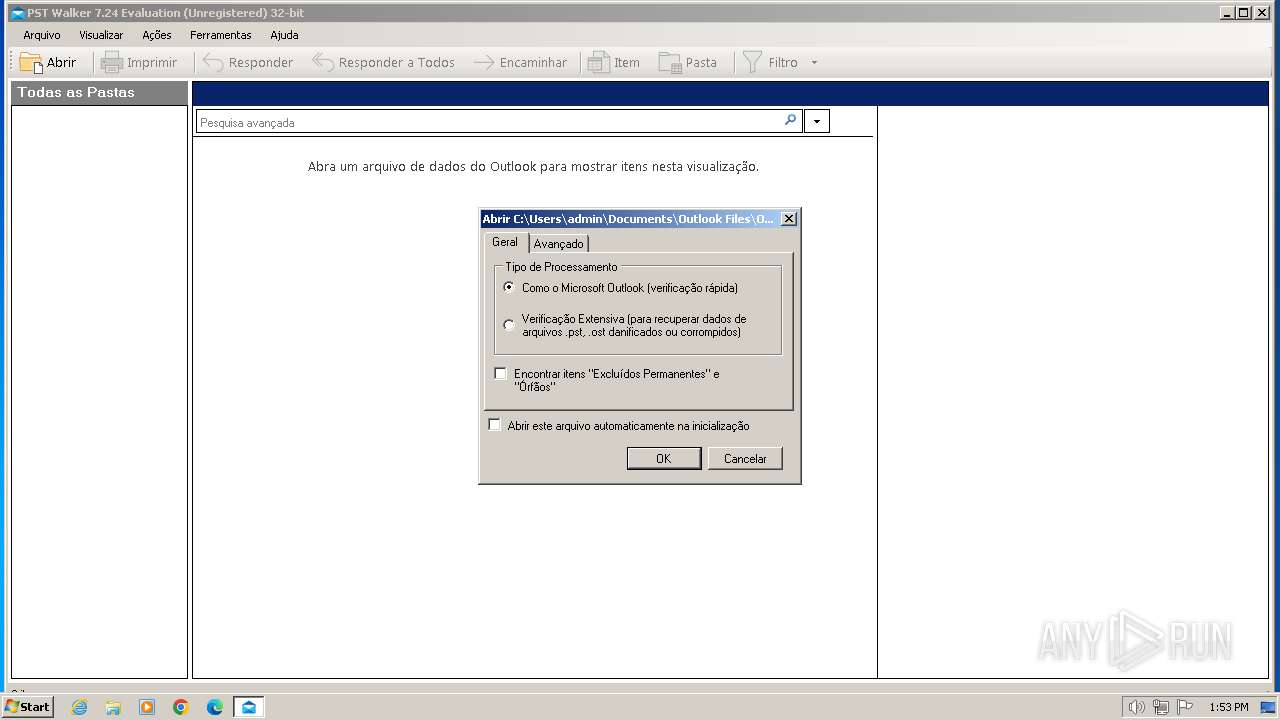Confirm the dialog with OK
The width and height of the screenshot is (1280, 720).
pyautogui.click(x=663, y=458)
